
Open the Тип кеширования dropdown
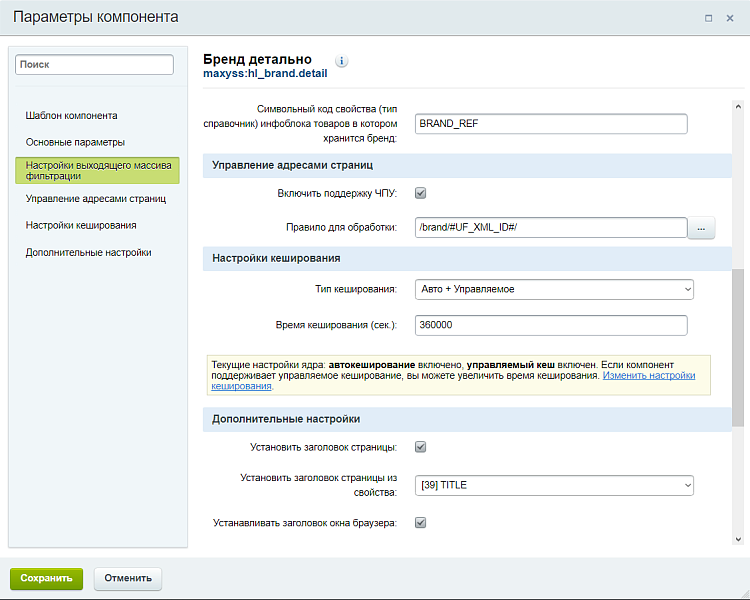[x=554, y=289]
